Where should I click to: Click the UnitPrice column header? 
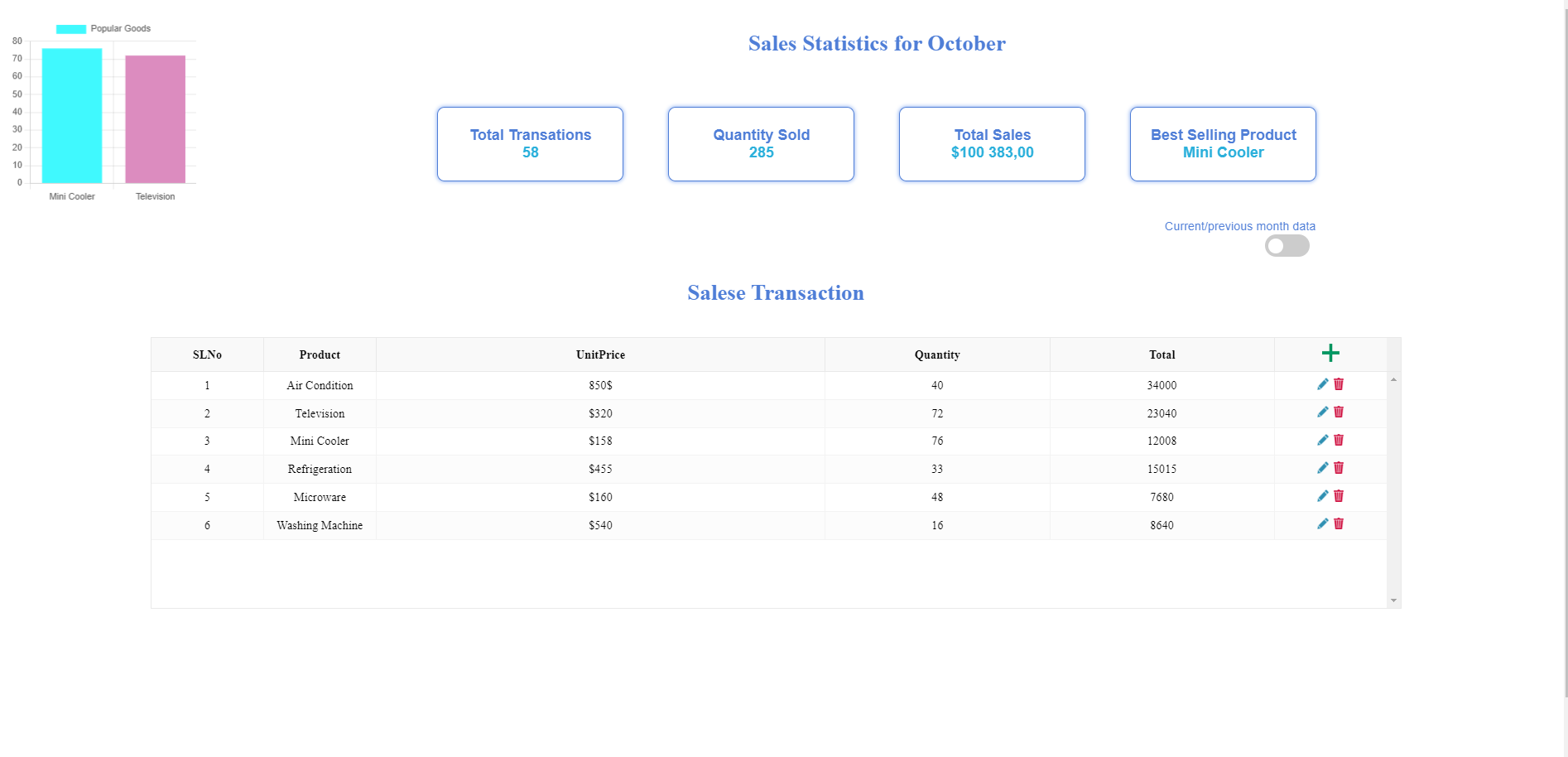pyautogui.click(x=599, y=354)
